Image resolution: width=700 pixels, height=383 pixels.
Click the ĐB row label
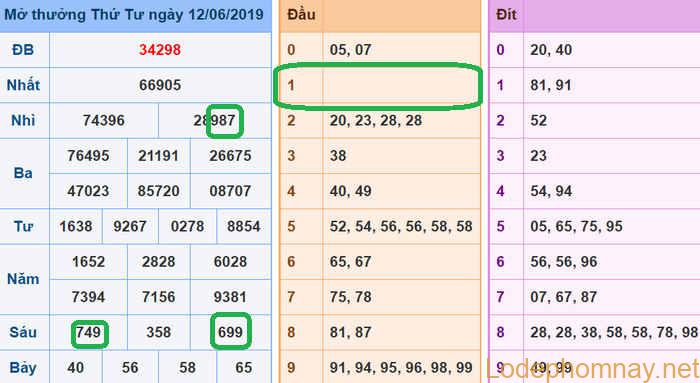23,50
